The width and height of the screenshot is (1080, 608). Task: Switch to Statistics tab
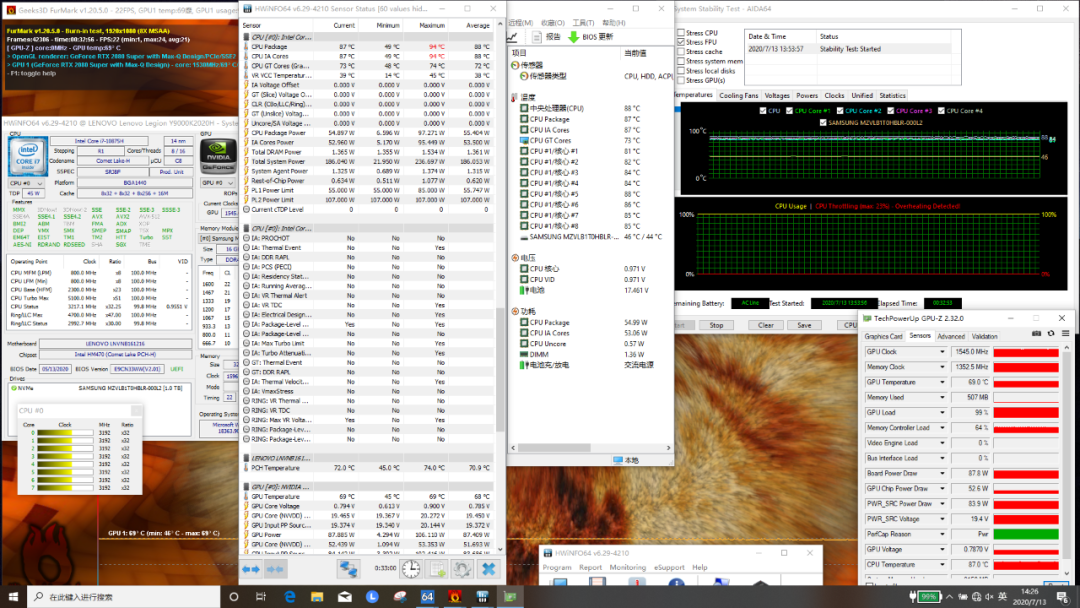892,96
